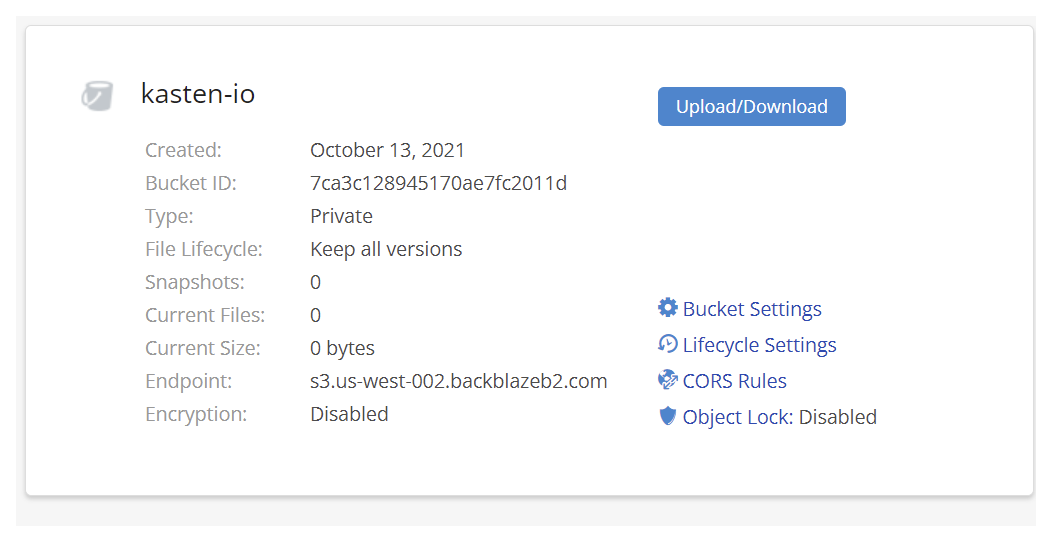The width and height of the screenshot is (1056, 547).
Task: Click the Object Lock shield icon
Action: (x=667, y=416)
